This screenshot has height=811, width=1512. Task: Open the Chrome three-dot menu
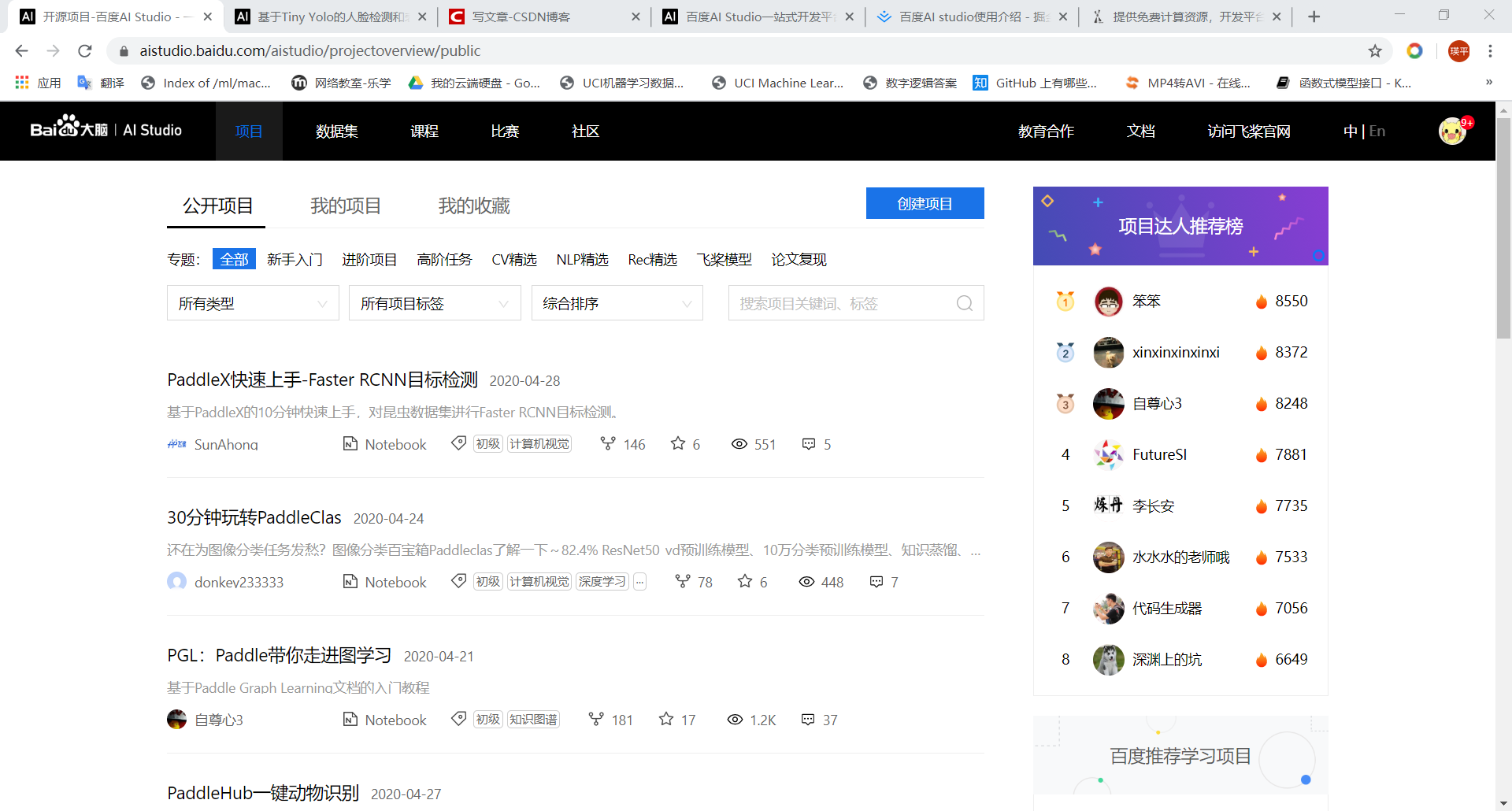pos(1490,51)
